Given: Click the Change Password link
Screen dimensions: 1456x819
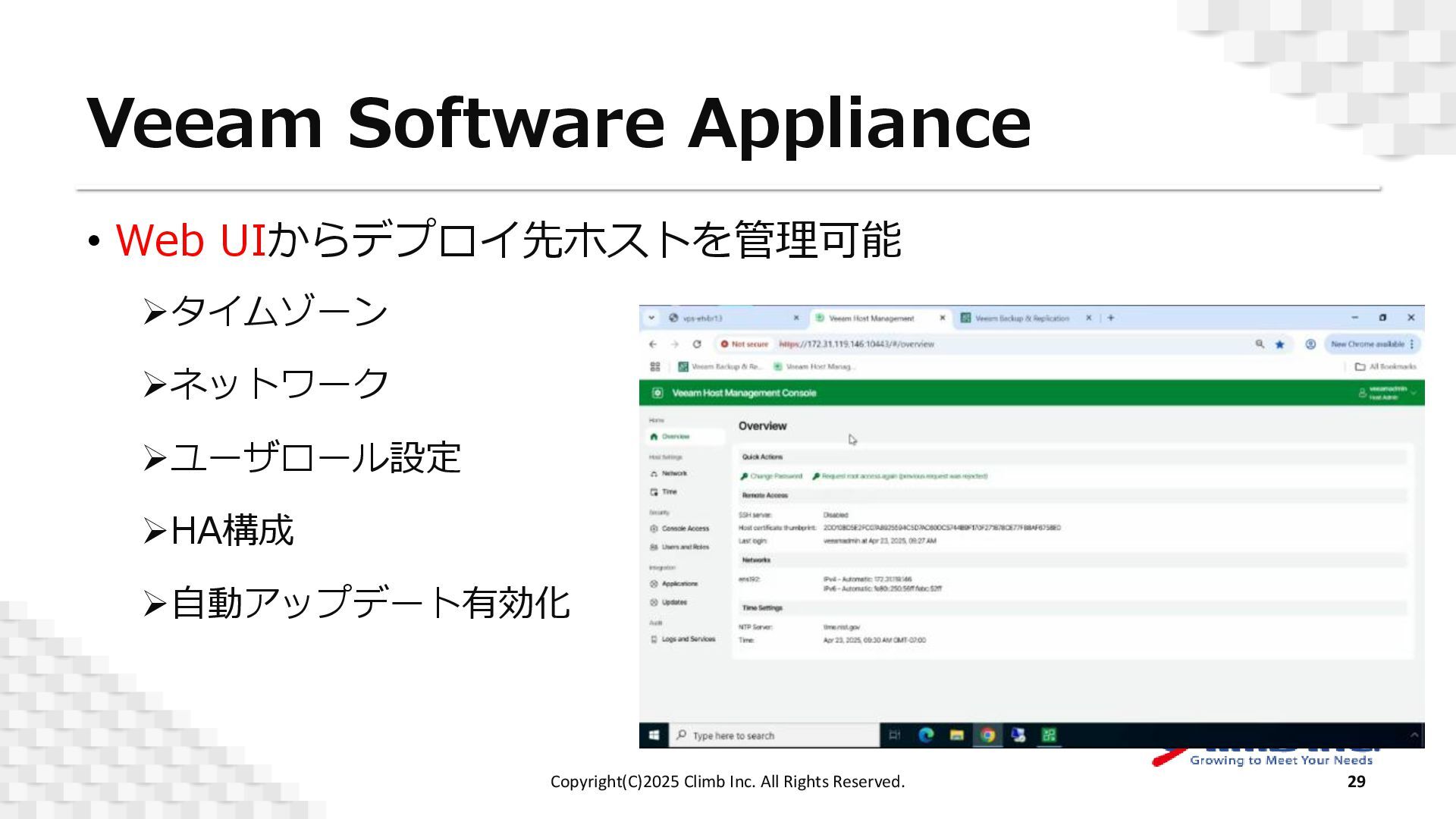Looking at the screenshot, I should [x=775, y=476].
